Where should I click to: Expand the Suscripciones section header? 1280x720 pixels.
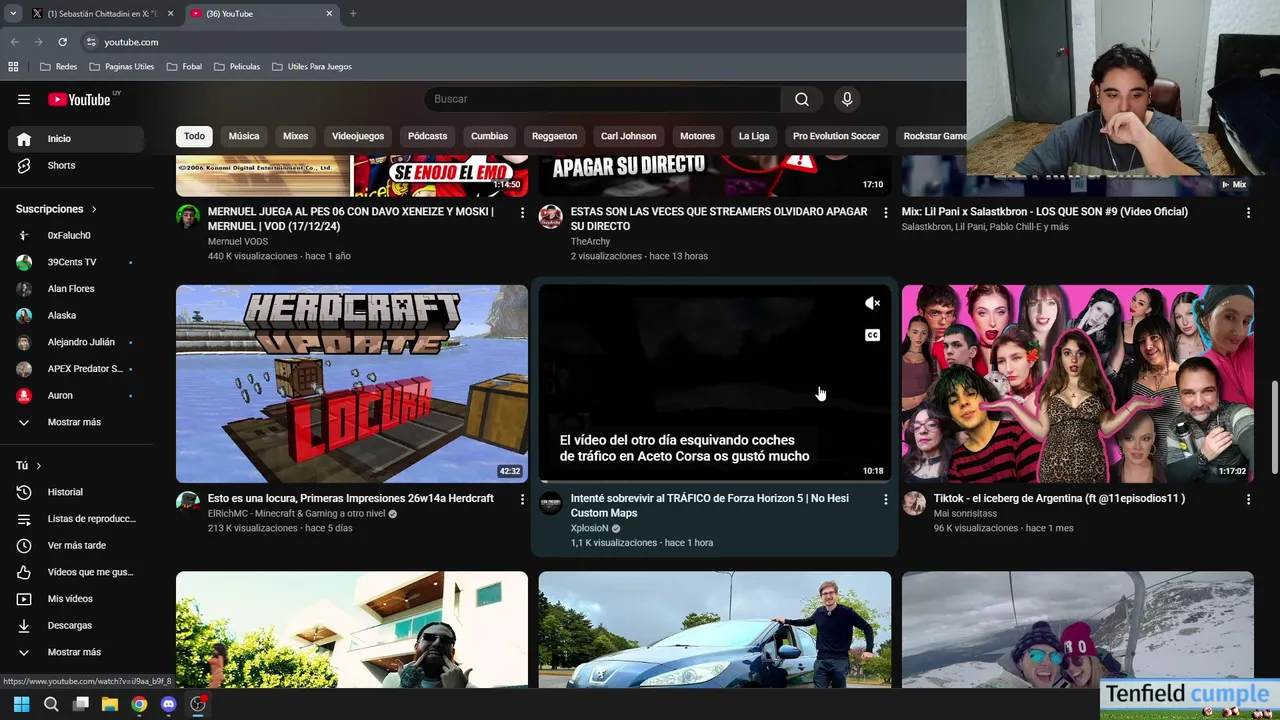pyautogui.click(x=56, y=209)
